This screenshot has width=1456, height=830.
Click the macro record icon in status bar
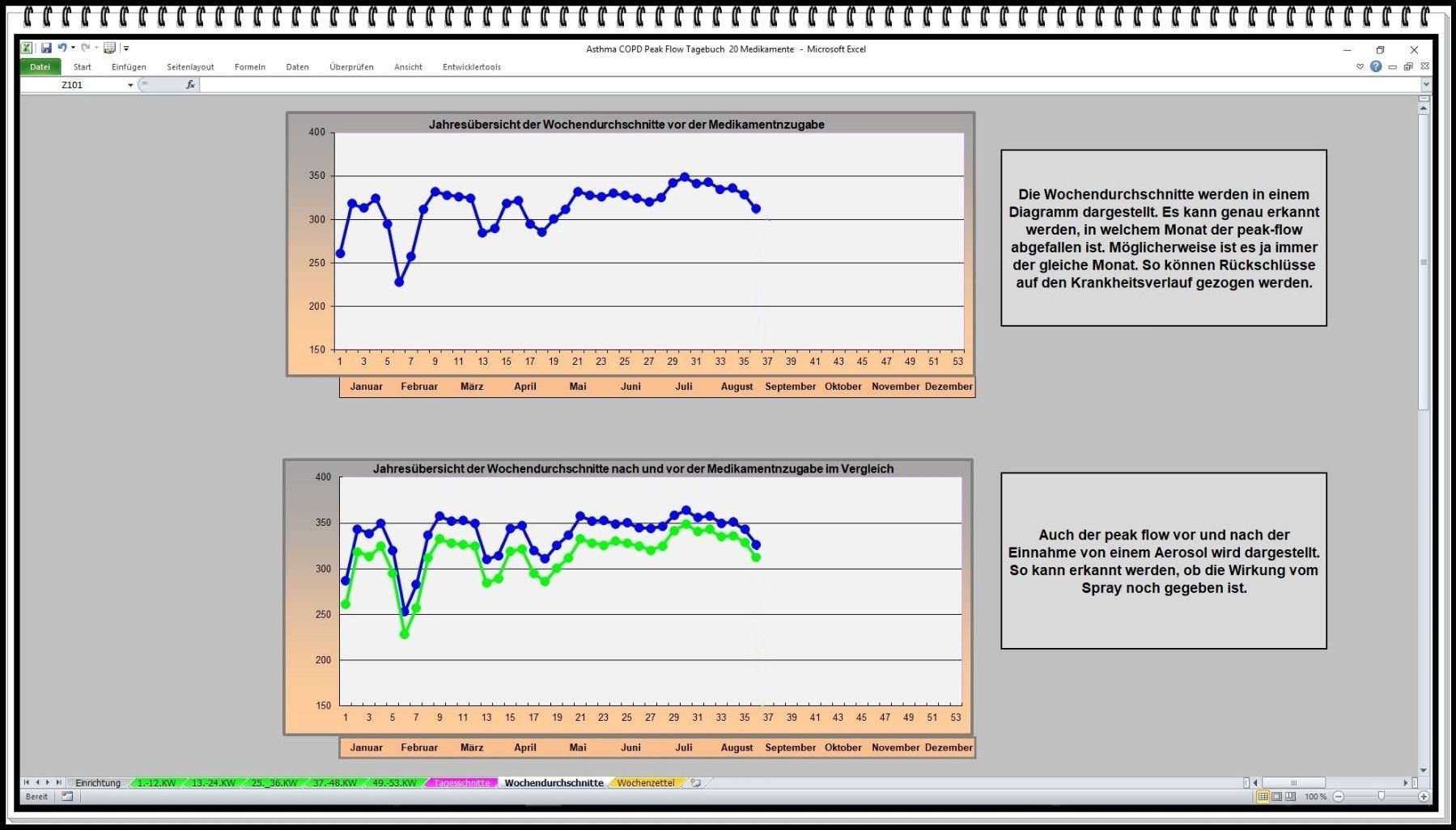click(x=67, y=797)
